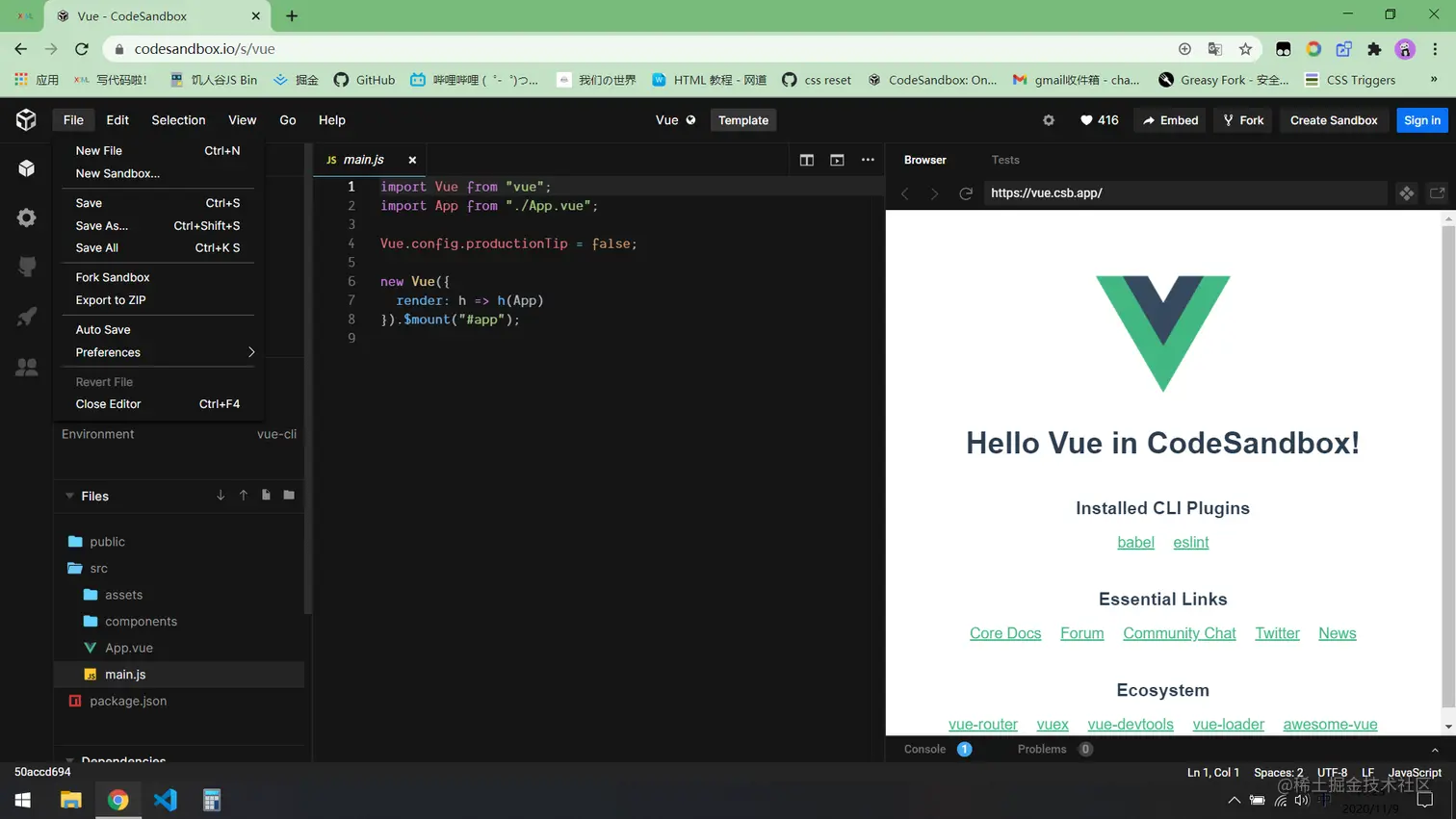Expand the Preferences submenu
This screenshot has width=1456, height=819.
tap(158, 352)
